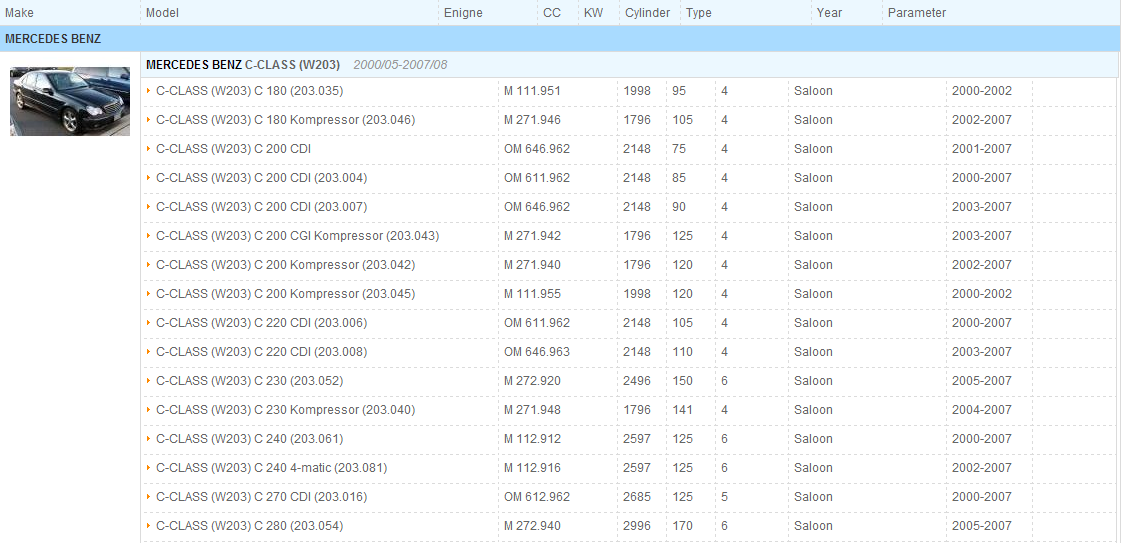1123x543 pixels.
Task: Open C 230 Kompressor (203.040) model link
Action: coord(285,410)
